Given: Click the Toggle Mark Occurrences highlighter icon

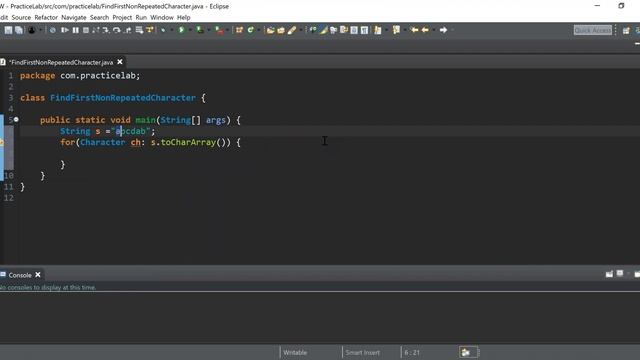Looking at the screenshot, I should (323, 30).
